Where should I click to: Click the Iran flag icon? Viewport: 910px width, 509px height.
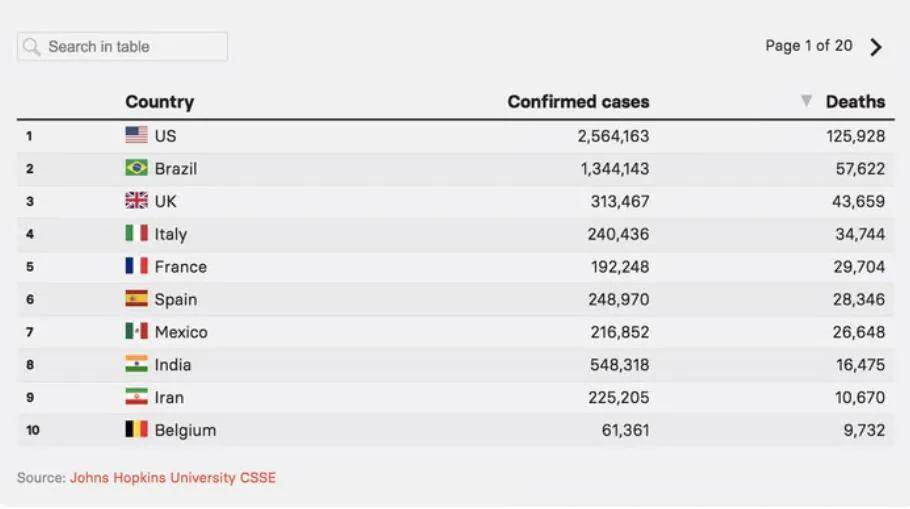point(136,397)
